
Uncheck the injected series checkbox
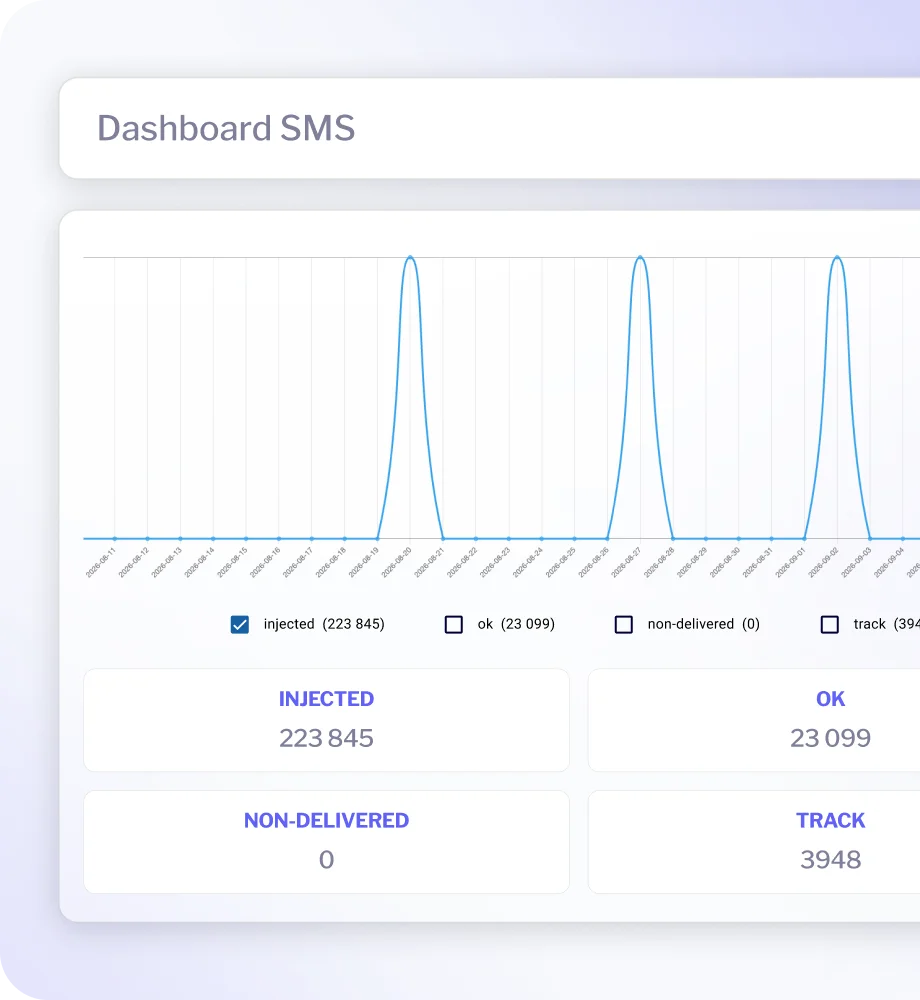(240, 624)
